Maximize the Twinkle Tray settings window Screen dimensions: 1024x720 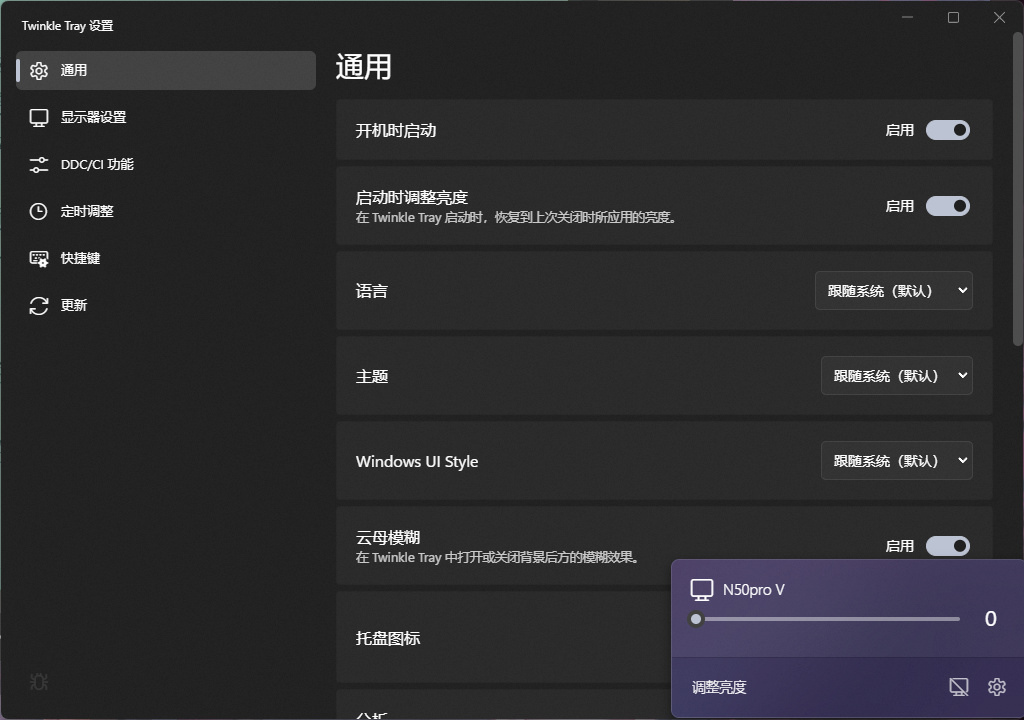pyautogui.click(x=953, y=18)
